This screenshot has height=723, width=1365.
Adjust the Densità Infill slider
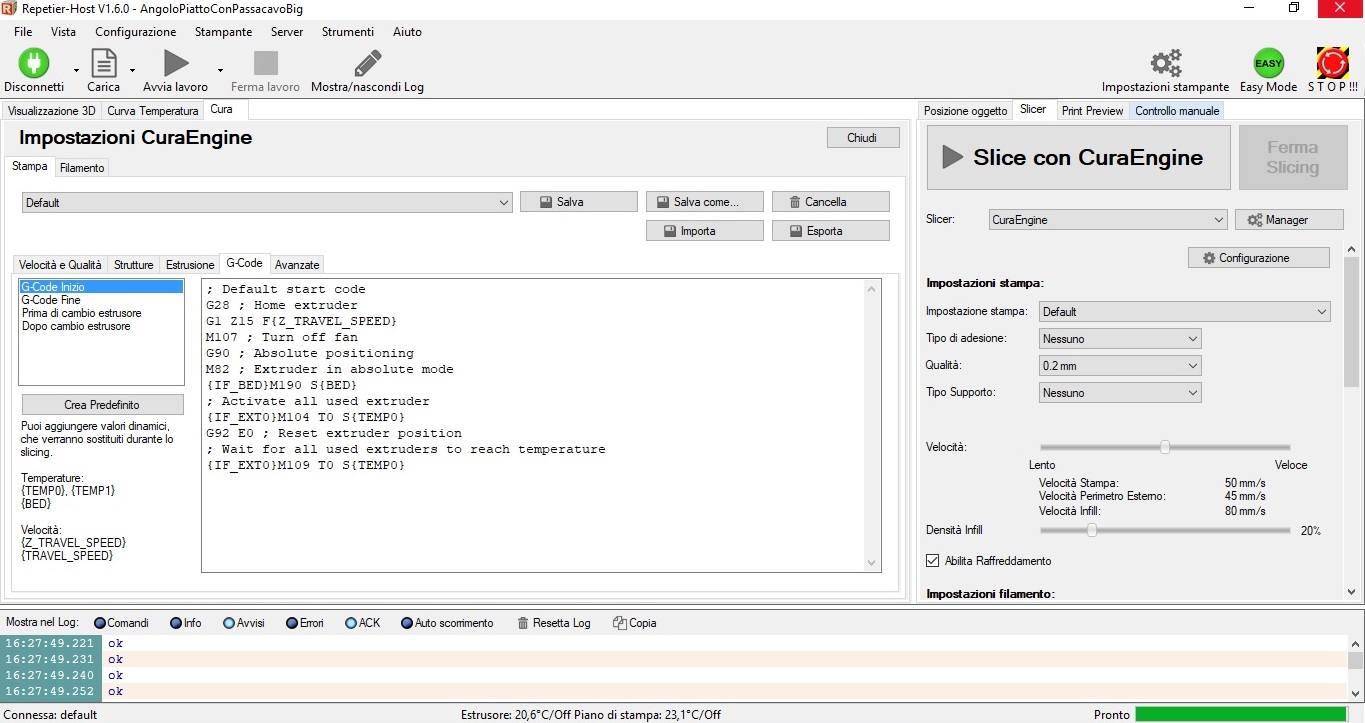coord(1092,531)
